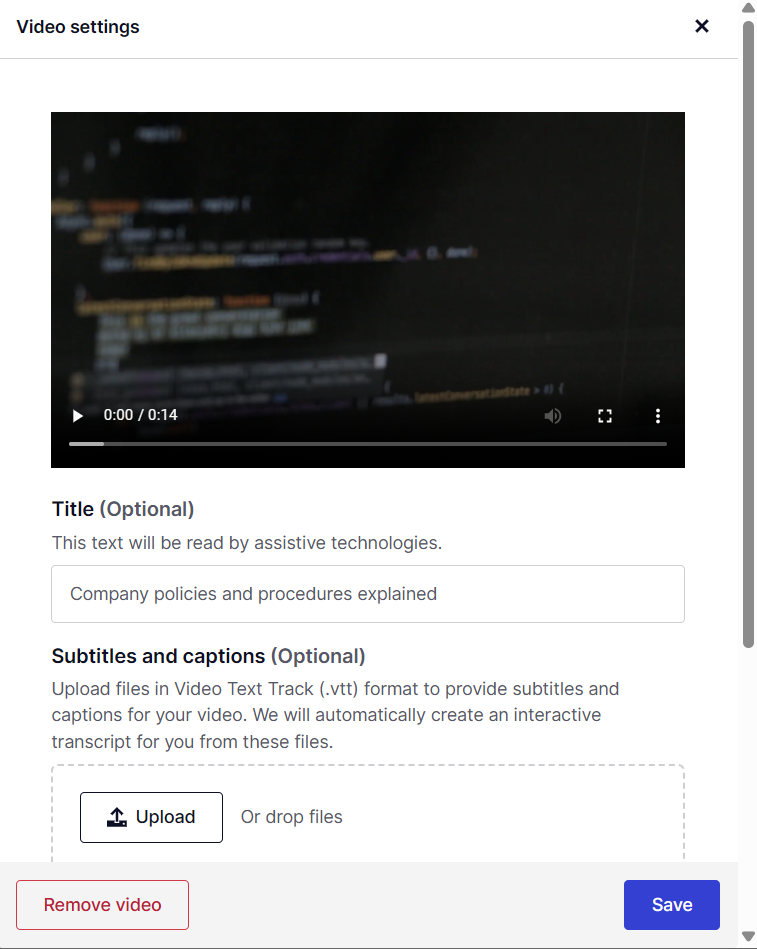Close the Video settings dialog

pyautogui.click(x=702, y=26)
